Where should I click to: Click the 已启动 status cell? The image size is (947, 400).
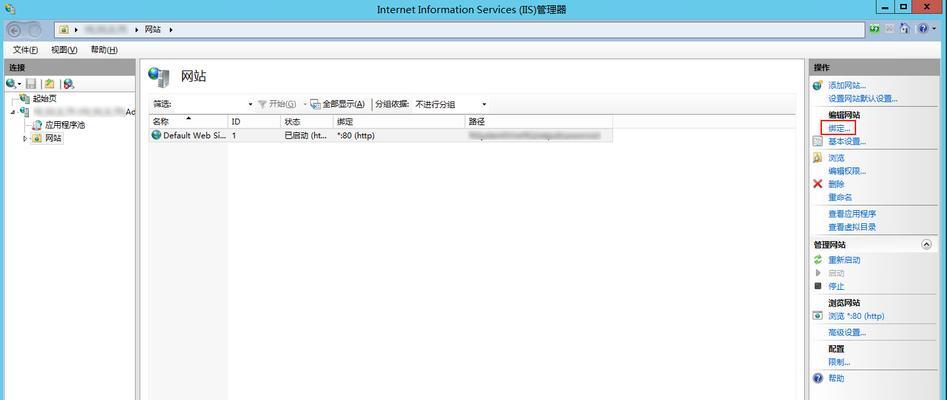click(x=306, y=135)
